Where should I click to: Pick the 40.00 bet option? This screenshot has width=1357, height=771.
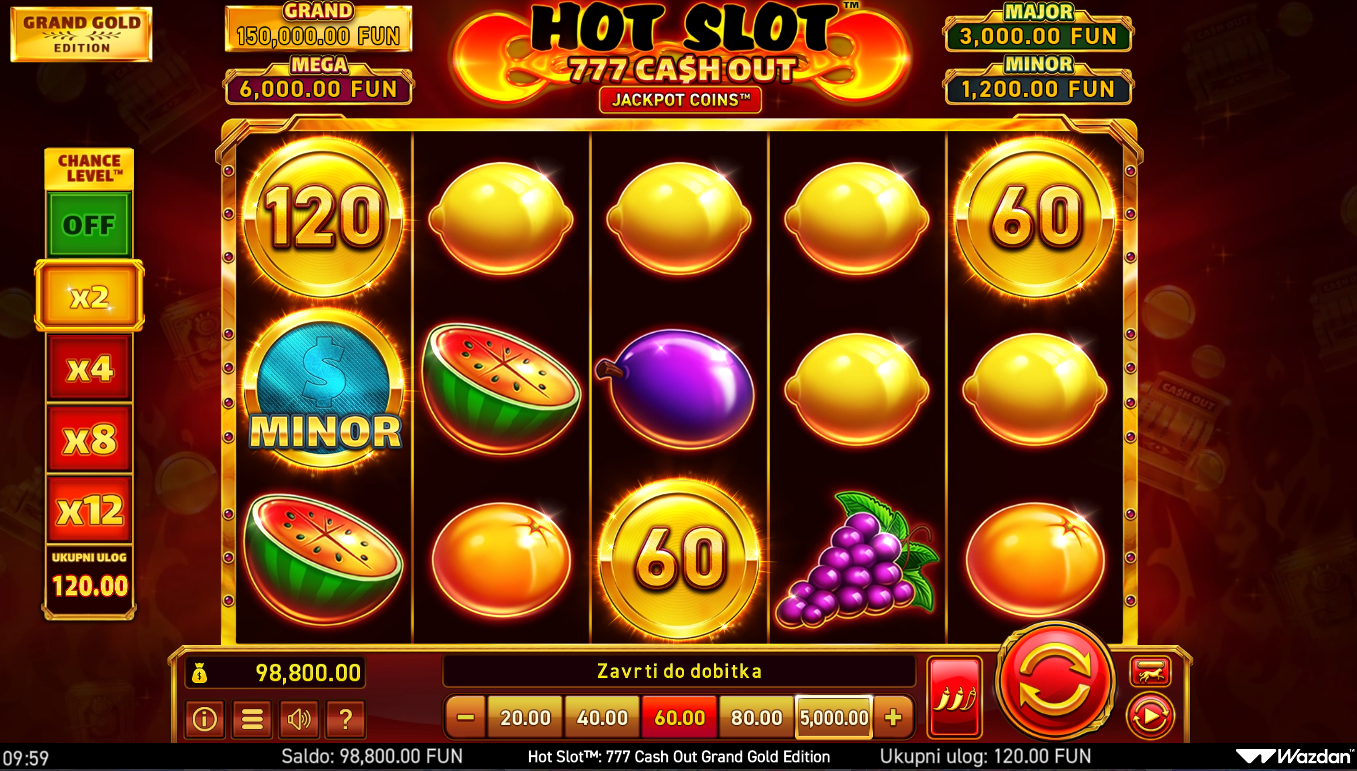coord(602,717)
